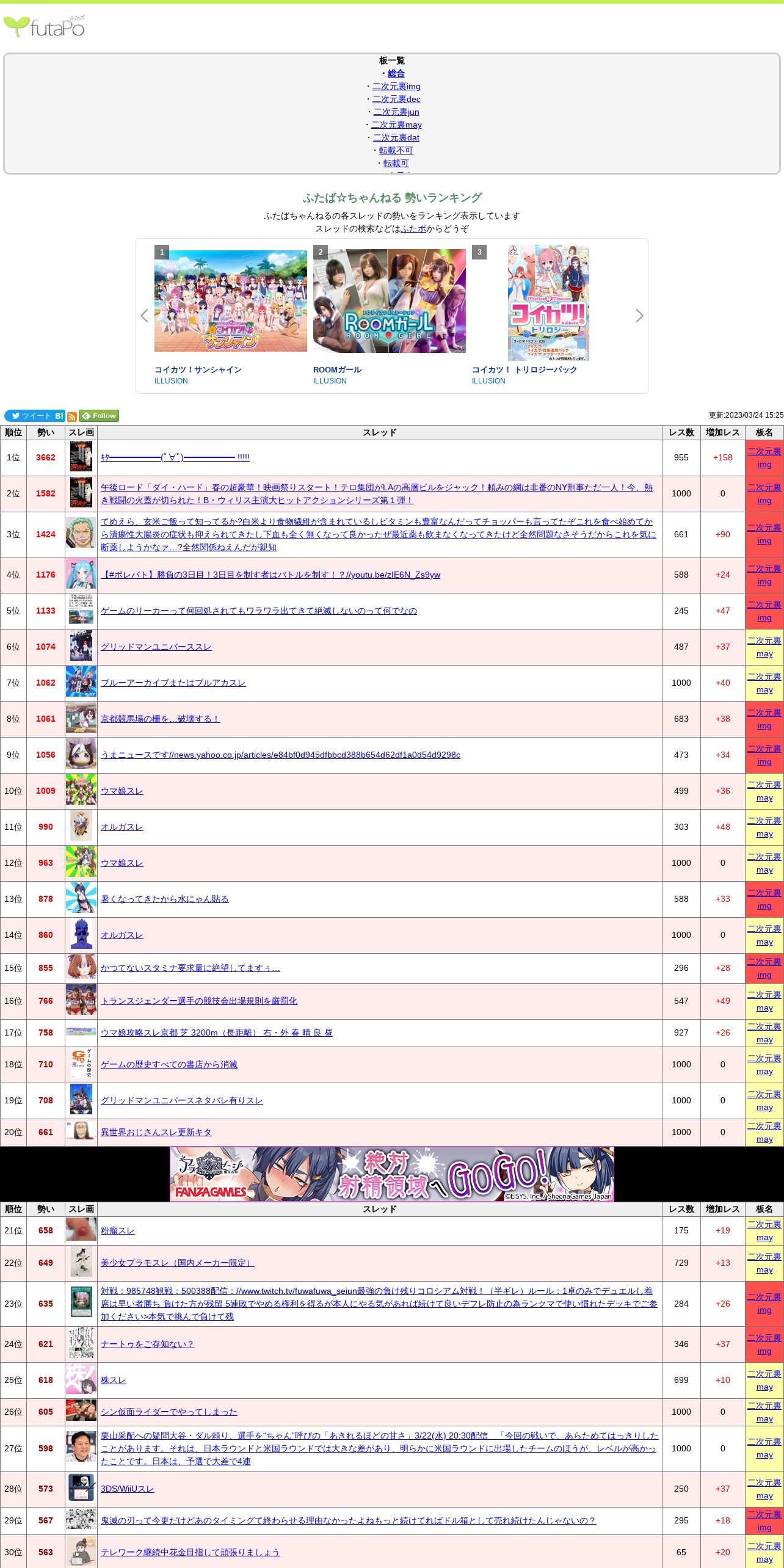Click the ふたポ search link
The width and height of the screenshot is (784, 1568).
(x=413, y=228)
